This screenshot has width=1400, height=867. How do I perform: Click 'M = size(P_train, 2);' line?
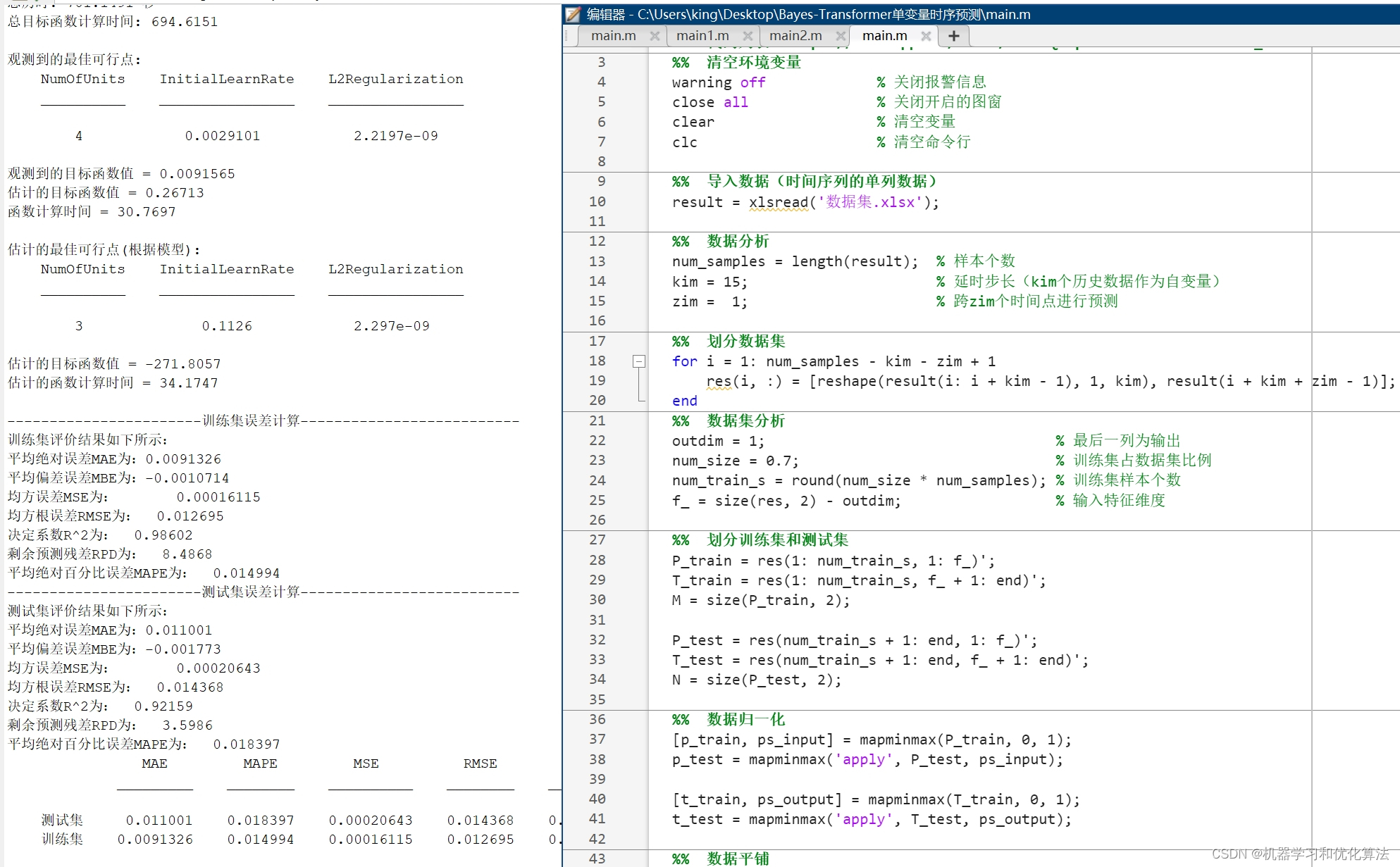pos(761,601)
